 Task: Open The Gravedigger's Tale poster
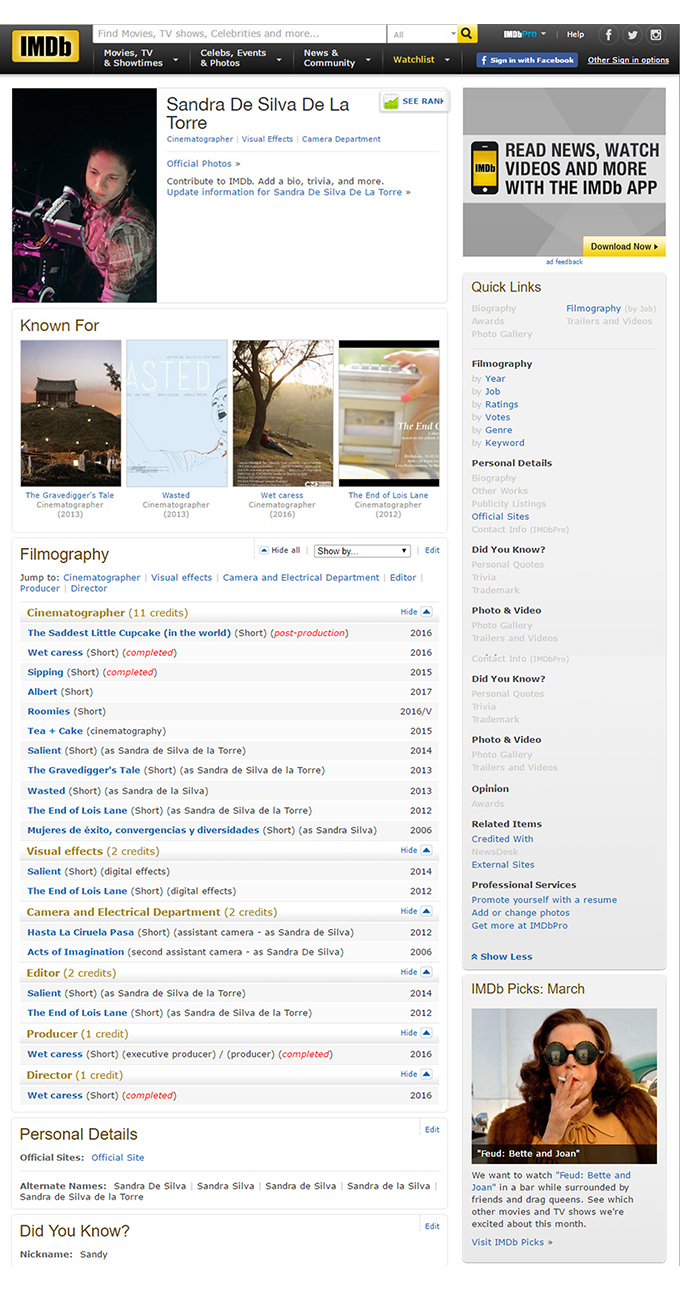tap(71, 413)
